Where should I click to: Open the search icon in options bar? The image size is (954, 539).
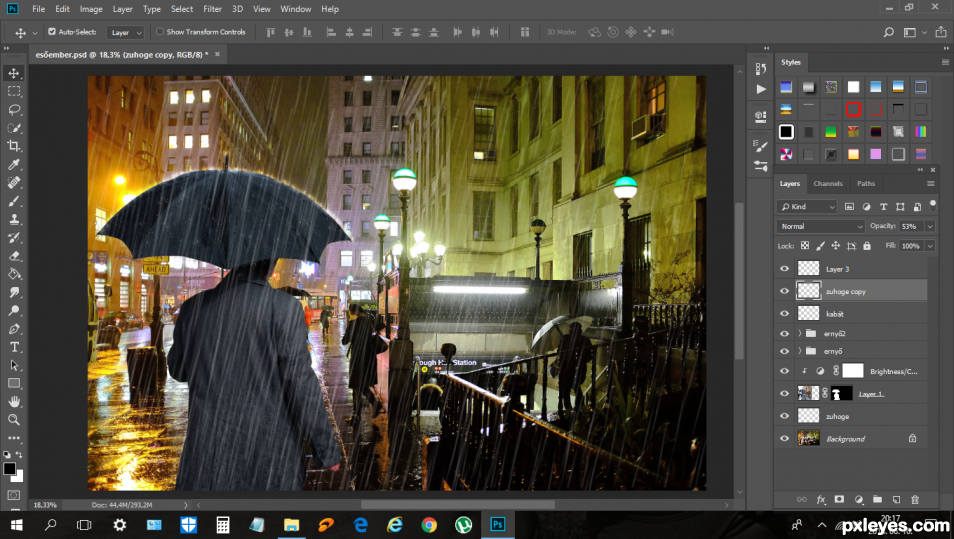[888, 32]
